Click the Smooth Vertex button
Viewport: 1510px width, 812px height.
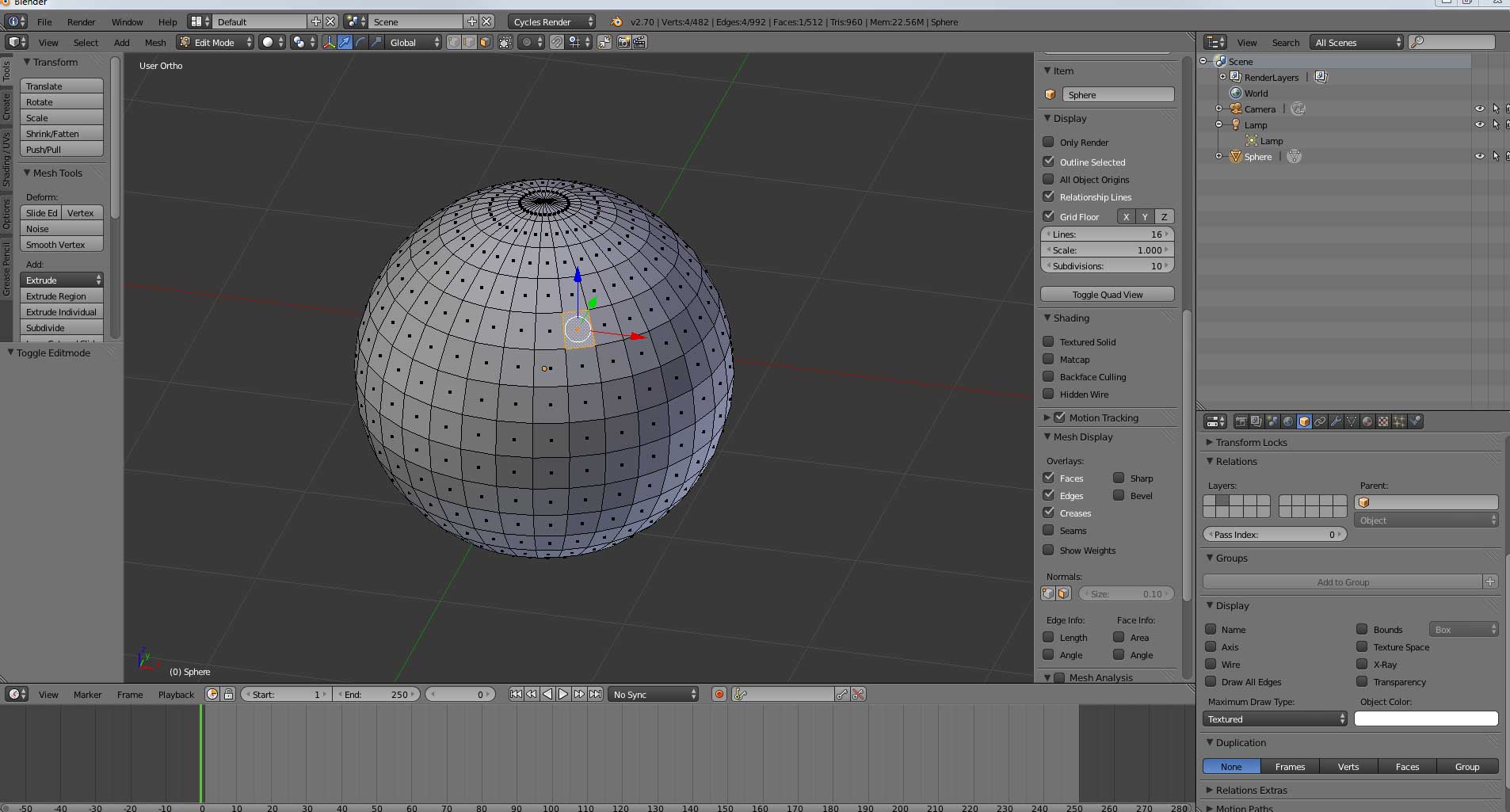pos(62,245)
